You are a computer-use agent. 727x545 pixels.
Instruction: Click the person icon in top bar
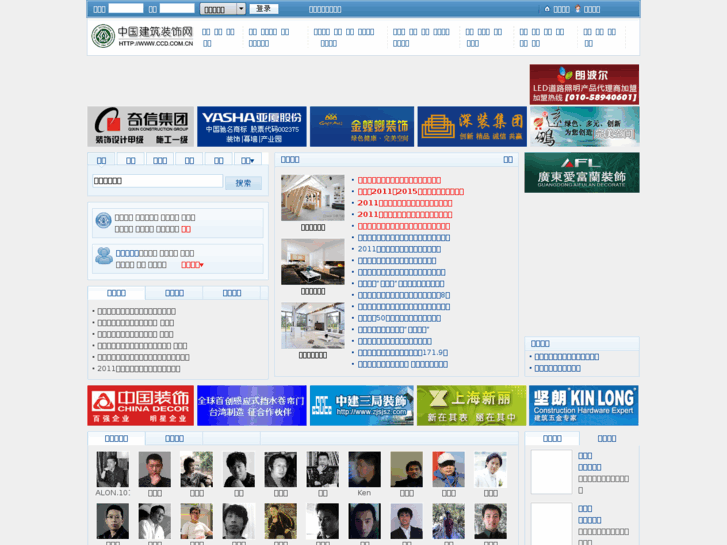(578, 8)
